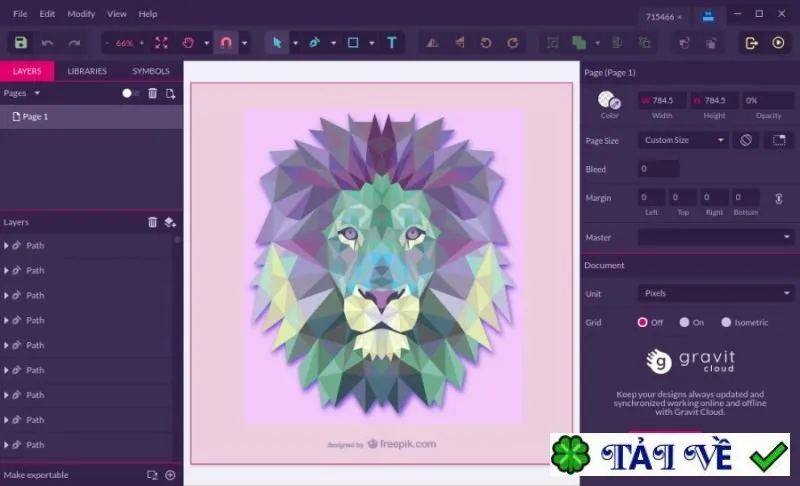
Task: Click the flip horizontal triangle icon
Action: 433,43
